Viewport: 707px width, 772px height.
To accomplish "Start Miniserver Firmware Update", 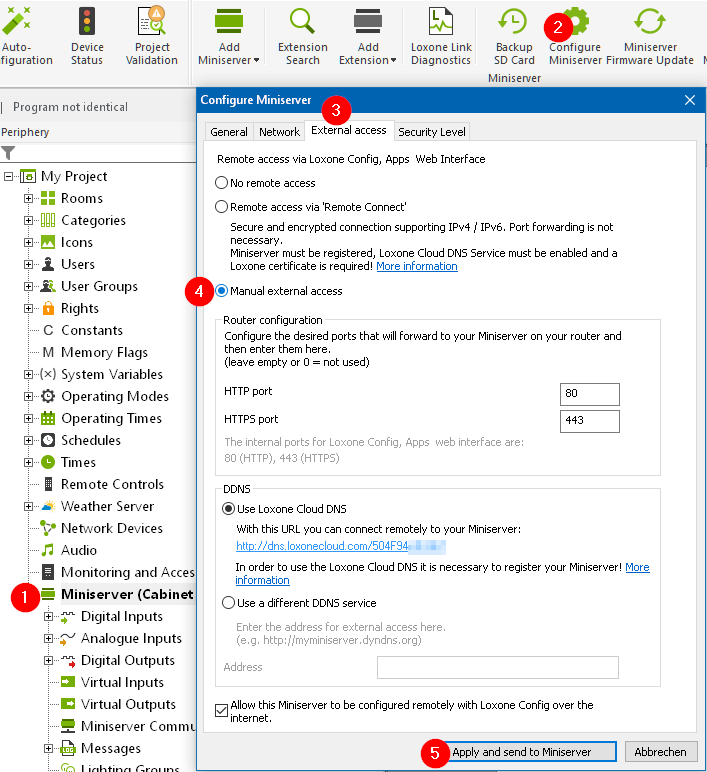I will [x=651, y=21].
